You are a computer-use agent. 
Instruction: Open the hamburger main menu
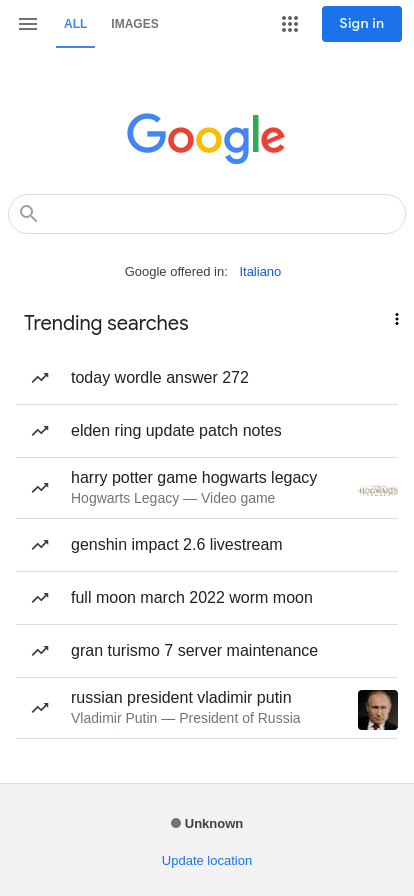27,24
